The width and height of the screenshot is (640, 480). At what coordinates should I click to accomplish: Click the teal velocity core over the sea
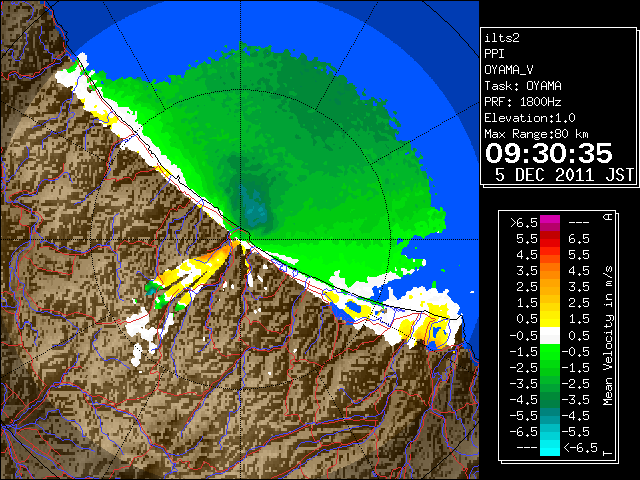(x=255, y=206)
